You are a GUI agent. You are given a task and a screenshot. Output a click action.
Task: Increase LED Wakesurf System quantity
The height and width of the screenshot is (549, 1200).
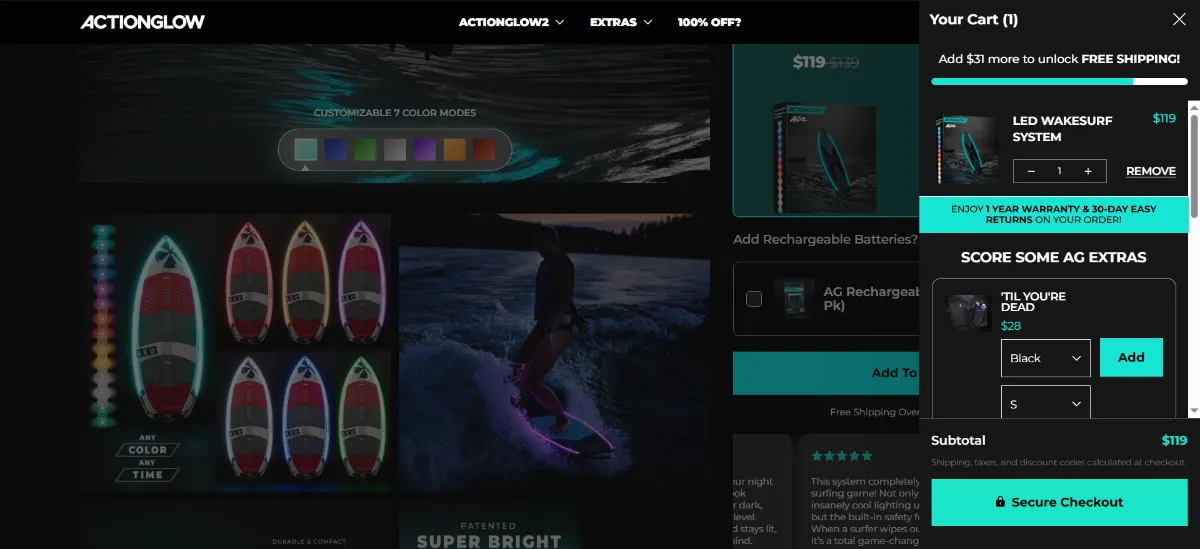pyautogui.click(x=1088, y=171)
